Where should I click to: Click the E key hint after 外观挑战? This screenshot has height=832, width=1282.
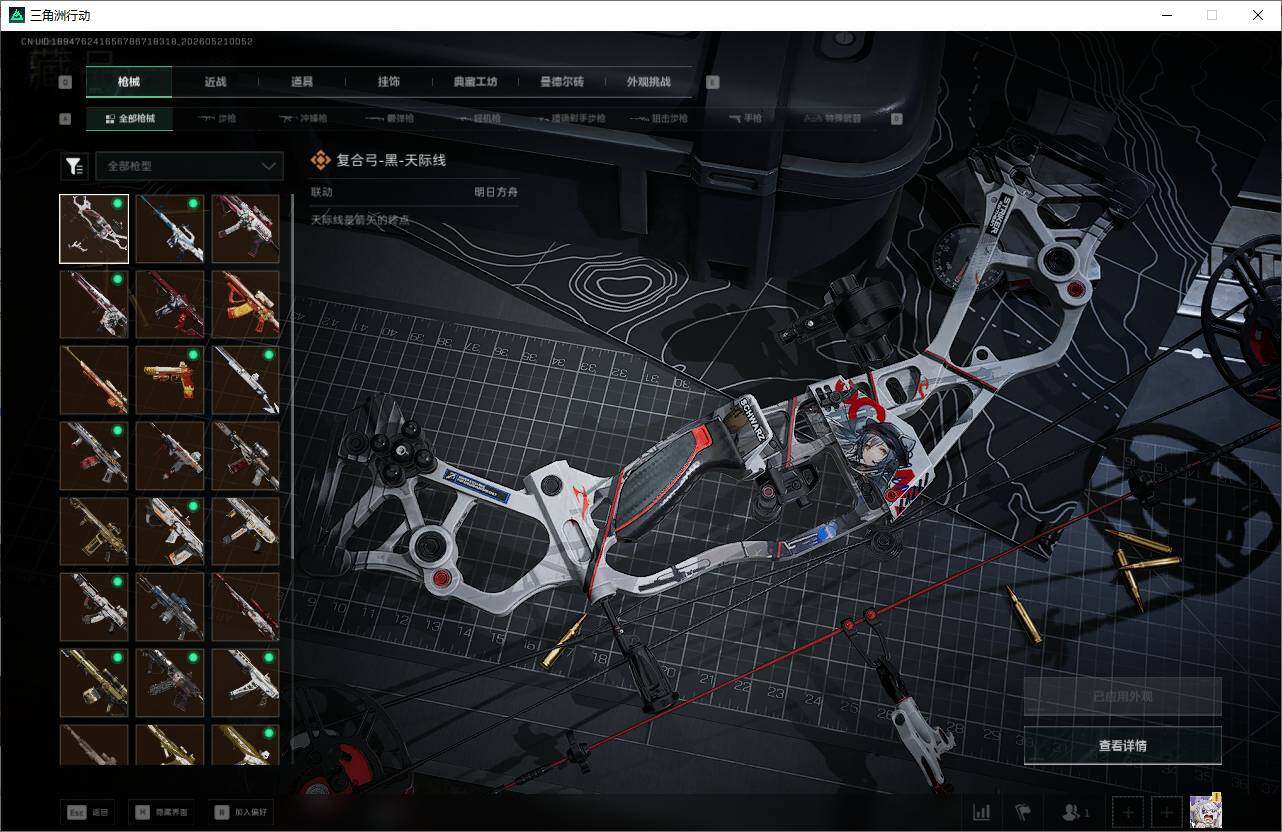(x=713, y=83)
